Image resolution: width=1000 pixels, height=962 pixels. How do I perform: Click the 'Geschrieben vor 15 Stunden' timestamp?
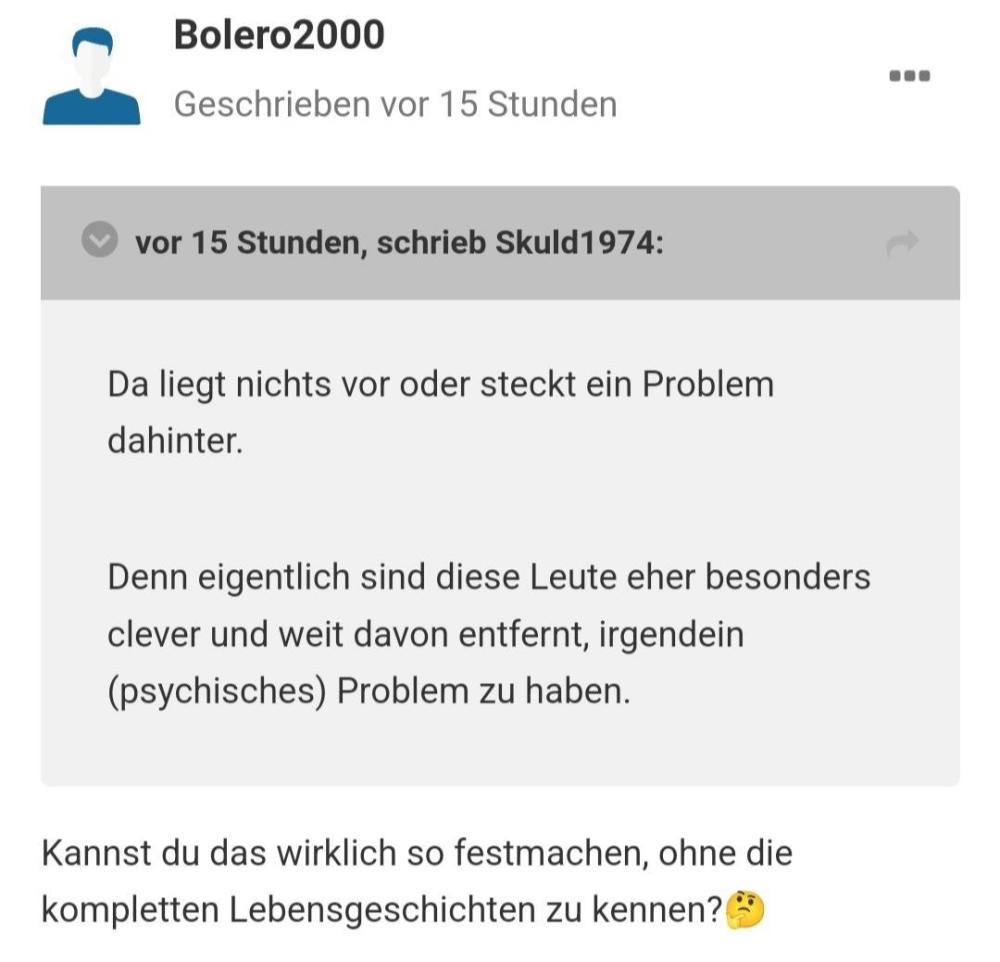point(395,104)
